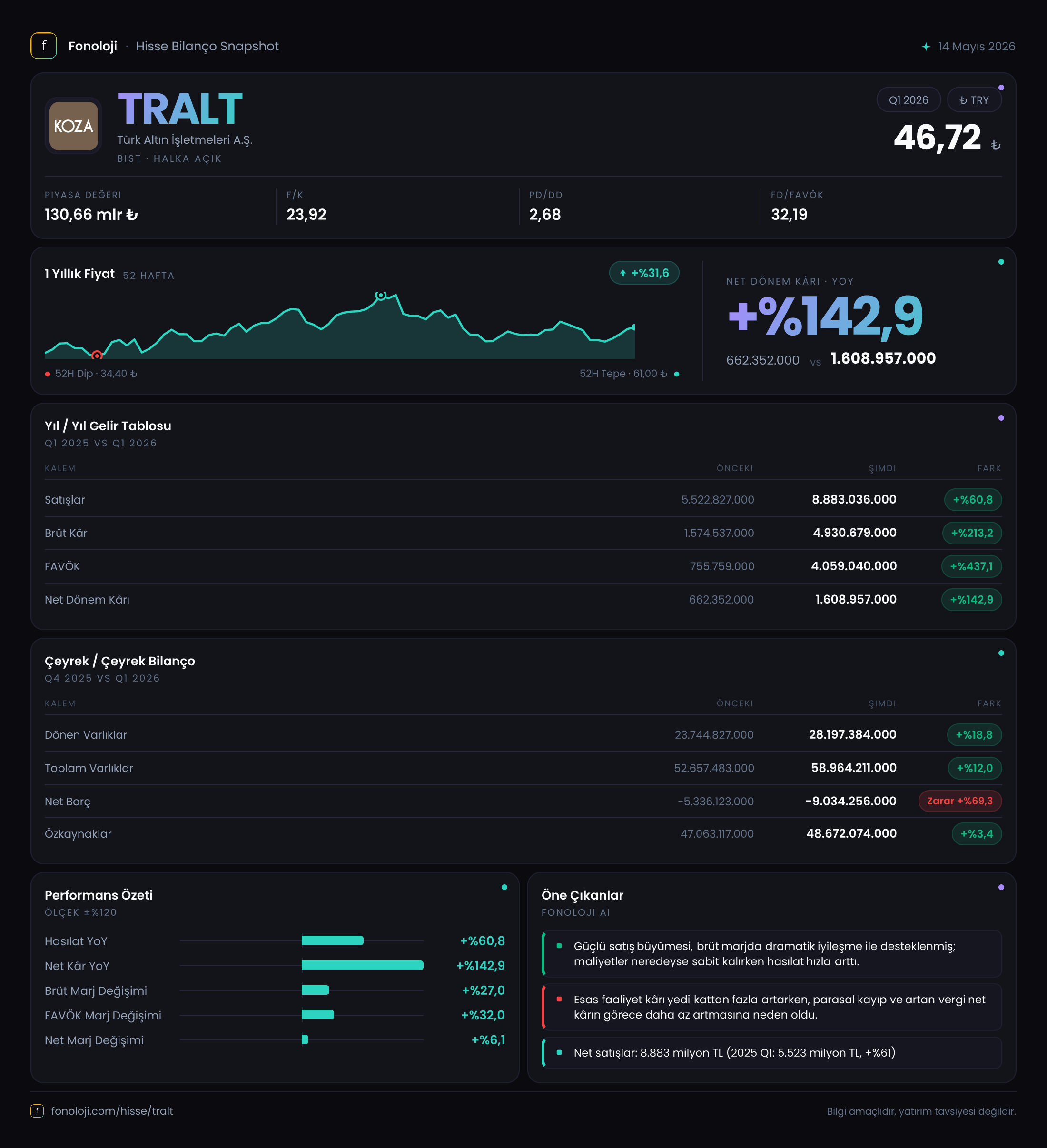Click the TRY currency pill

click(x=974, y=99)
